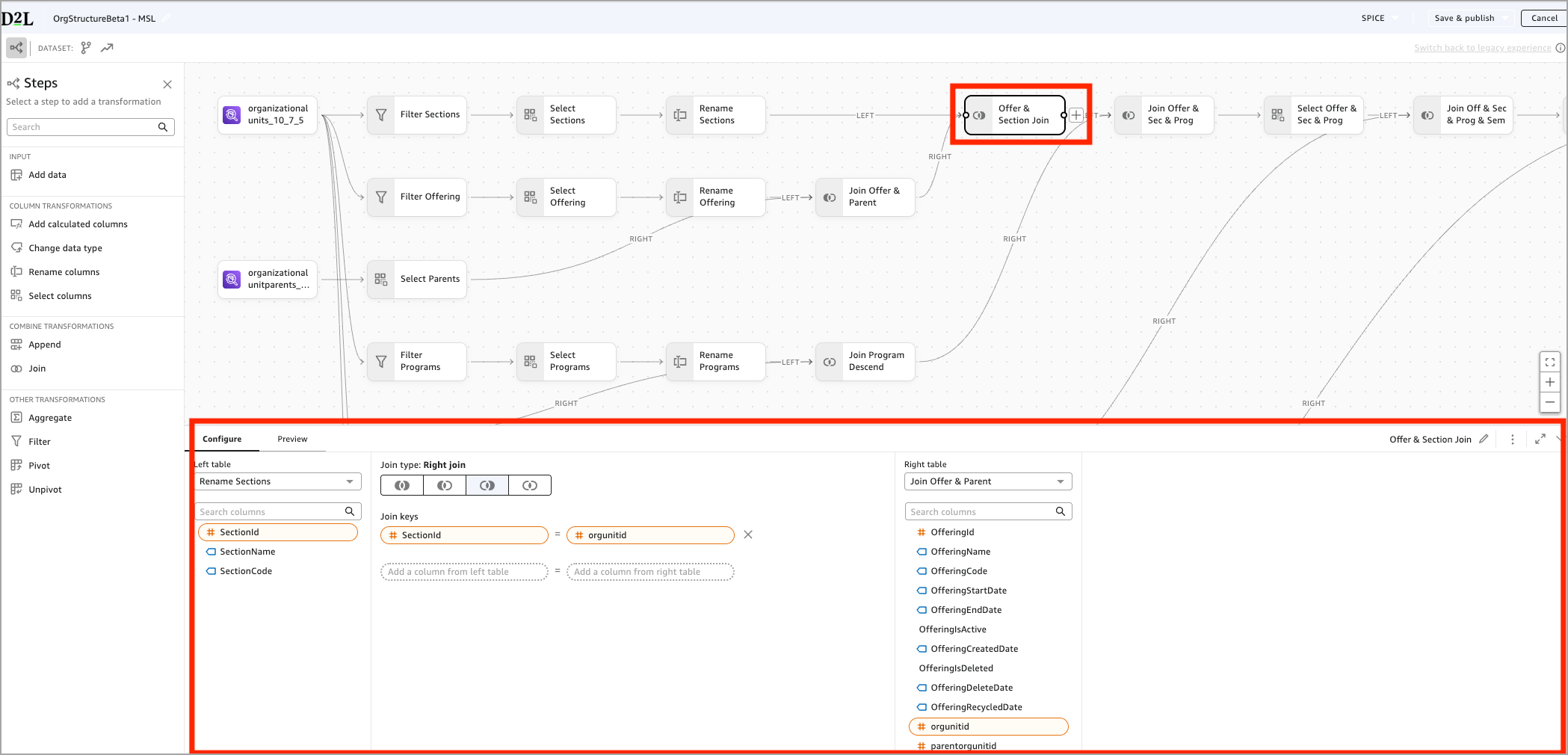Click the expand-to-fullscreen arrows on the Configure panel
This screenshot has height=755, width=1568.
[1539, 439]
